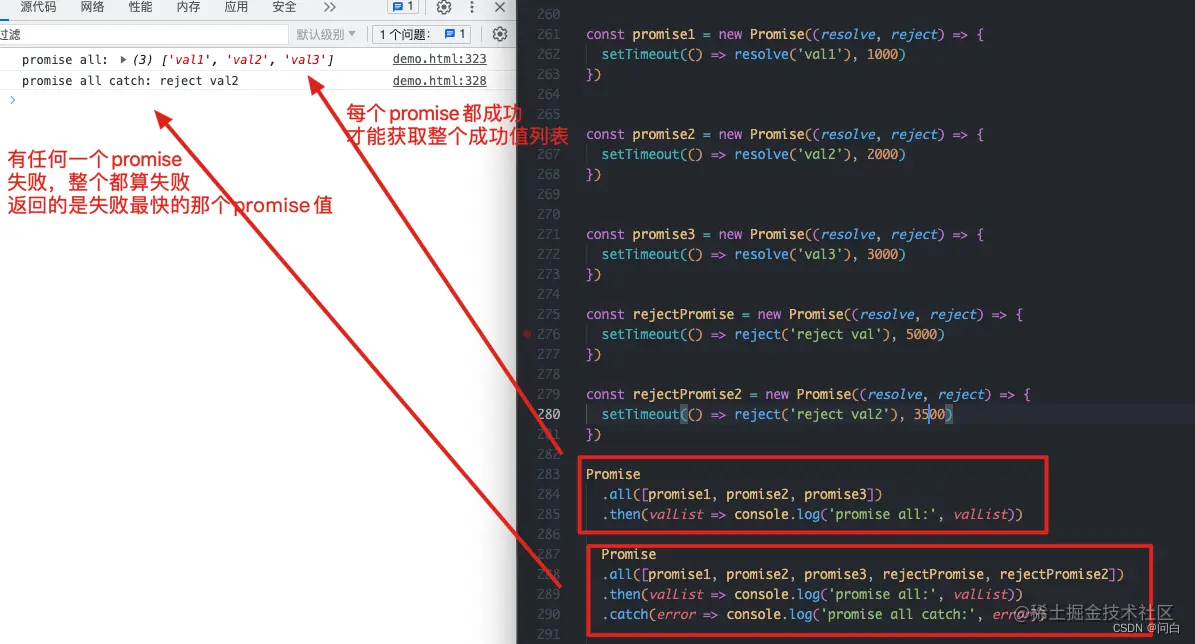
Task: Click the console prompt chevron
Action: click(x=12, y=99)
